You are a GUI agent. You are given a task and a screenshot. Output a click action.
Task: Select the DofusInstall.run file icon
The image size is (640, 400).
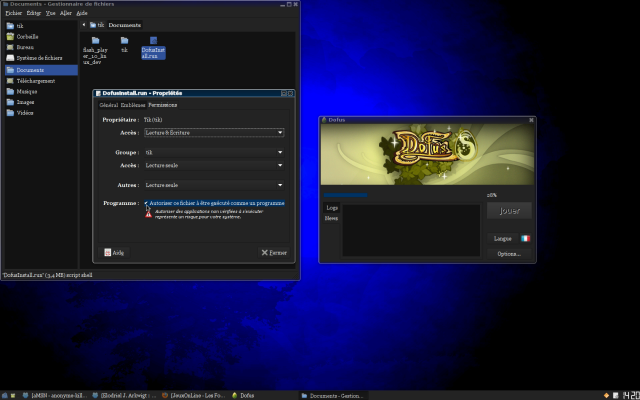tap(153, 42)
